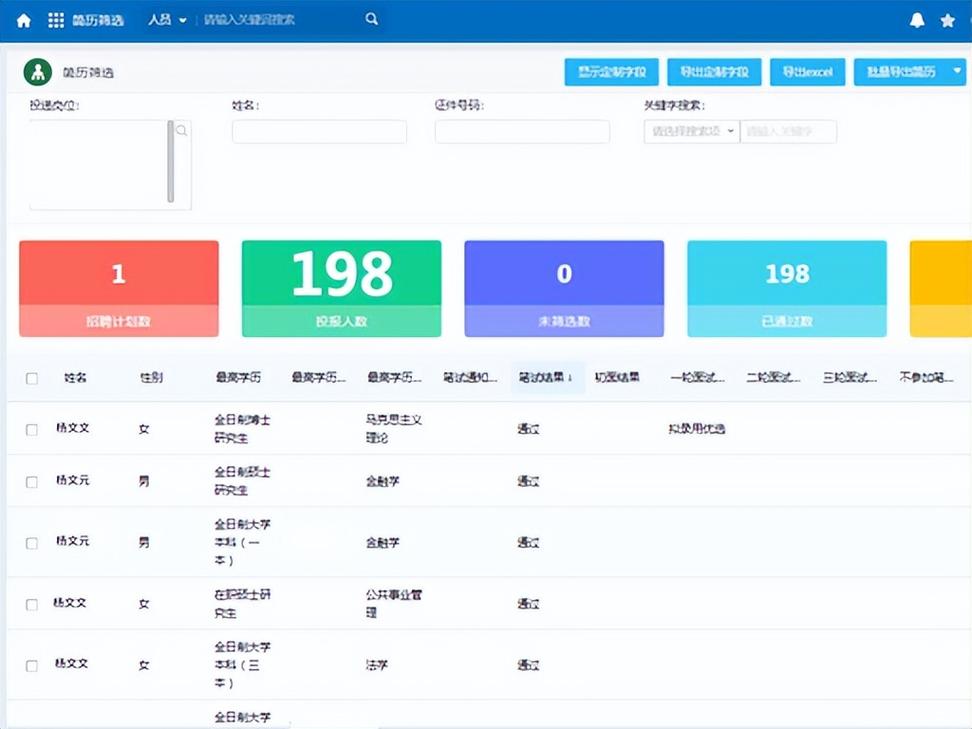The height and width of the screenshot is (729, 972).
Task: Expand the 批量导出简历 dropdown arrow
Action: tap(957, 72)
